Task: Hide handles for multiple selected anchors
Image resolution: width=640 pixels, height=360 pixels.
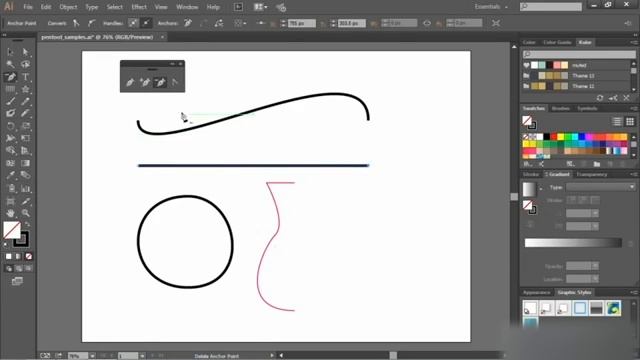Action: [146, 23]
